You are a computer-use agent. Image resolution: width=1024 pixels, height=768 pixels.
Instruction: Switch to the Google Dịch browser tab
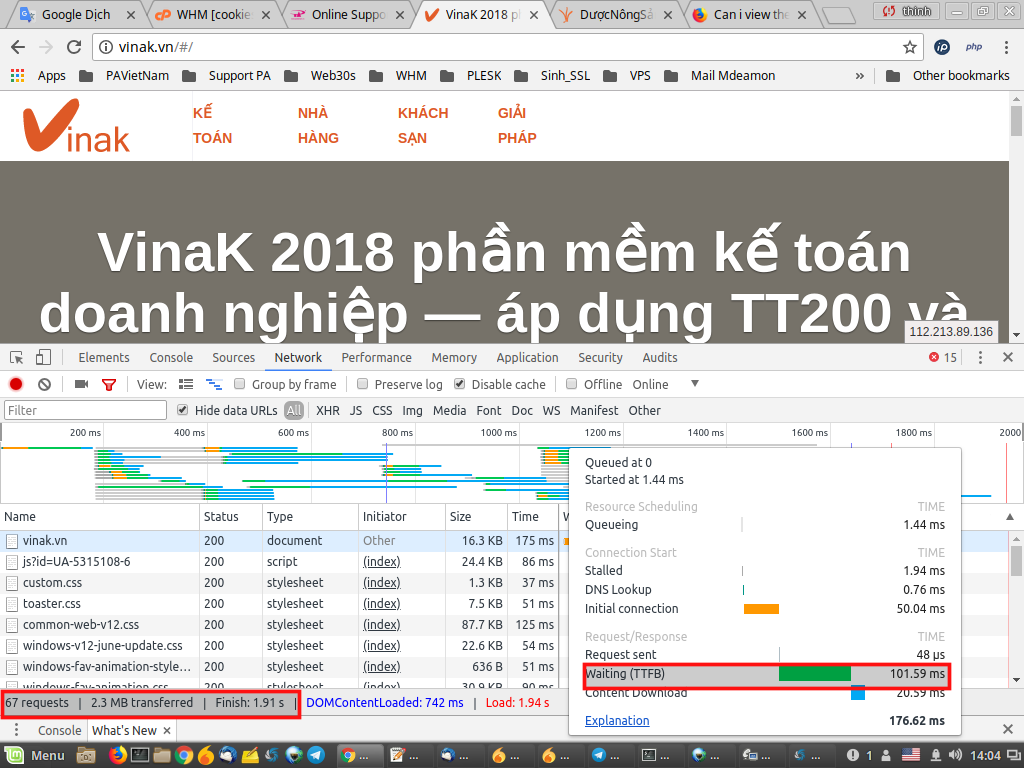(74, 14)
